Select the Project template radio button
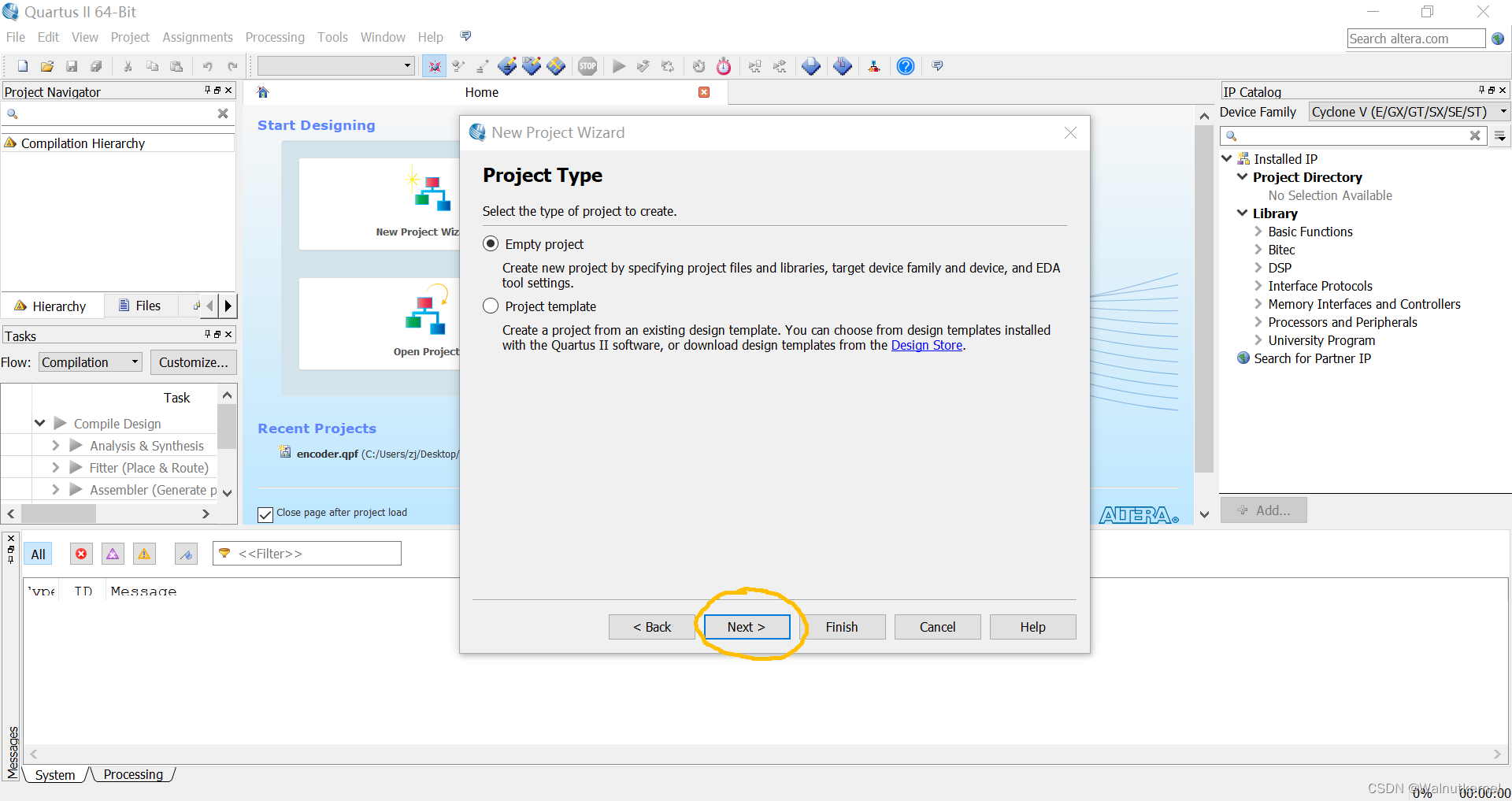The image size is (1512, 801). click(x=491, y=306)
